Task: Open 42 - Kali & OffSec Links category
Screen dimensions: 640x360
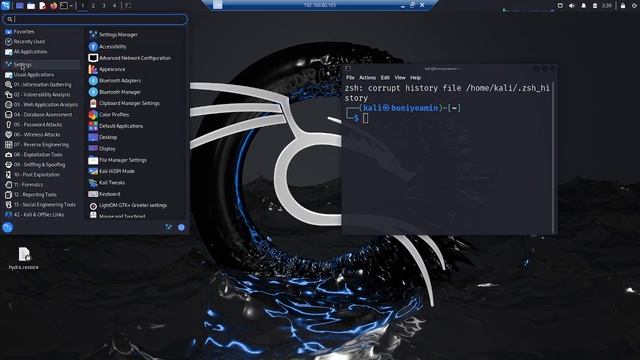Action: point(42,214)
